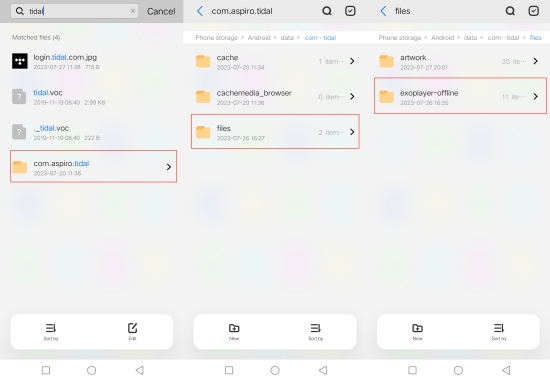Create New folder in files panel
The width and height of the screenshot is (550, 381).
[x=417, y=332]
